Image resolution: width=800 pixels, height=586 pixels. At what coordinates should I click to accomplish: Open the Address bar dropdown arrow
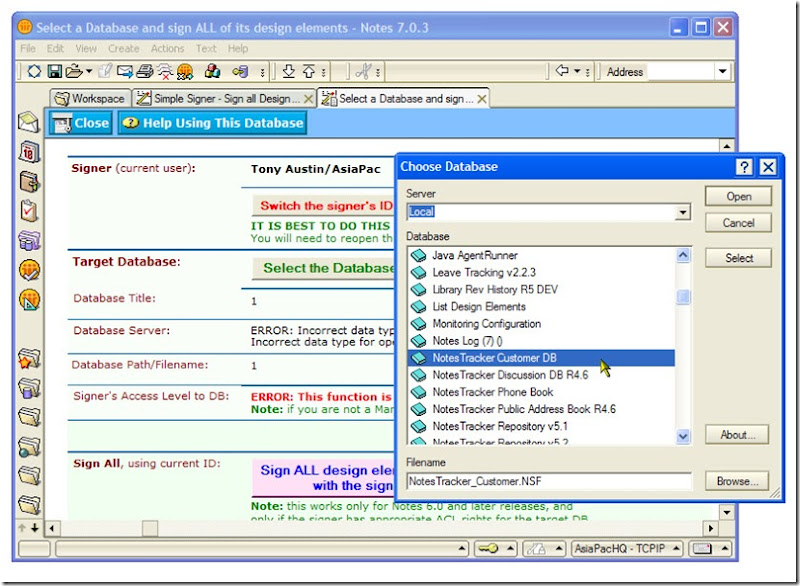722,72
